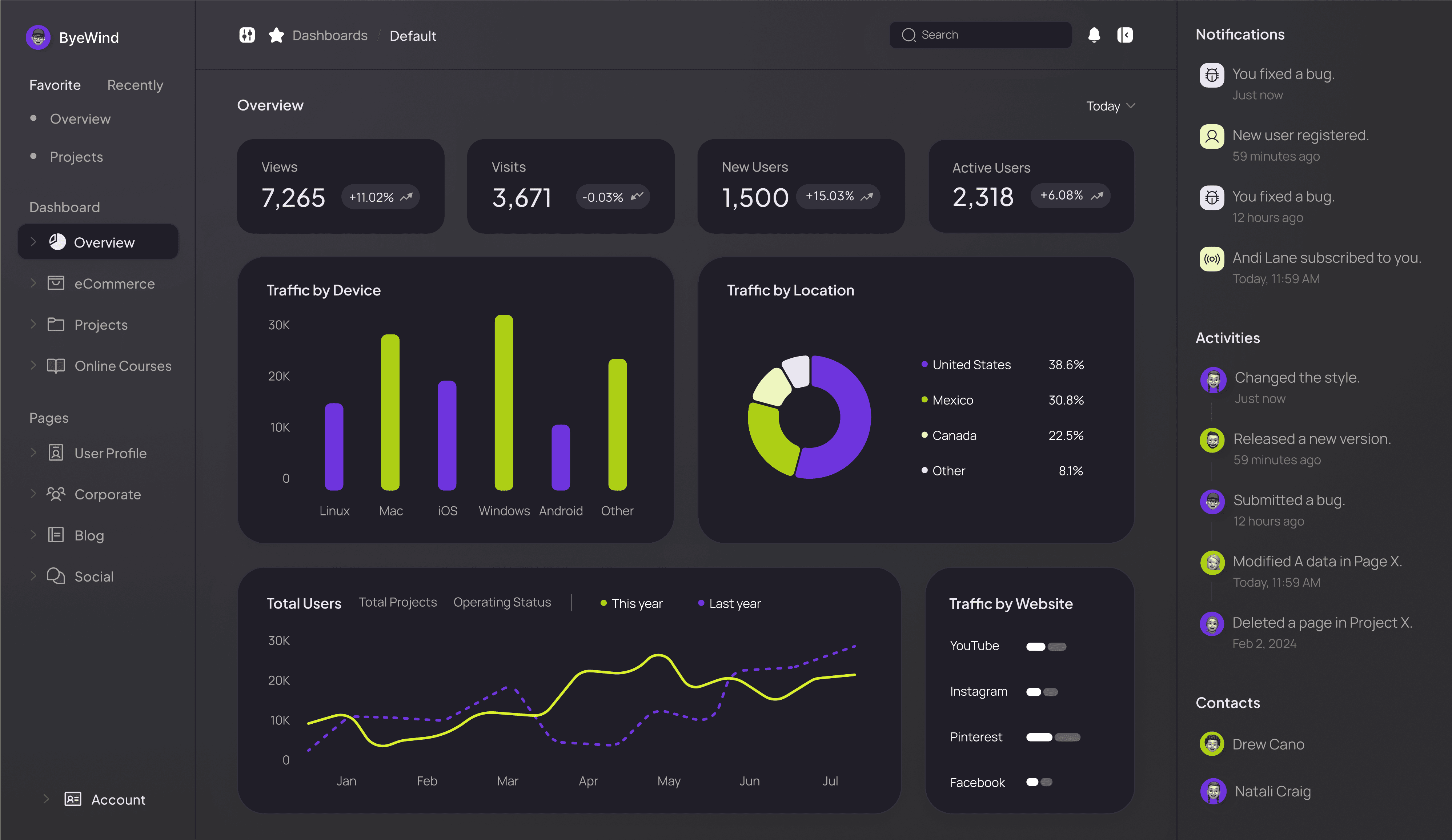This screenshot has height=840, width=1452.
Task: Click the Online Courses book icon
Action: pos(56,365)
